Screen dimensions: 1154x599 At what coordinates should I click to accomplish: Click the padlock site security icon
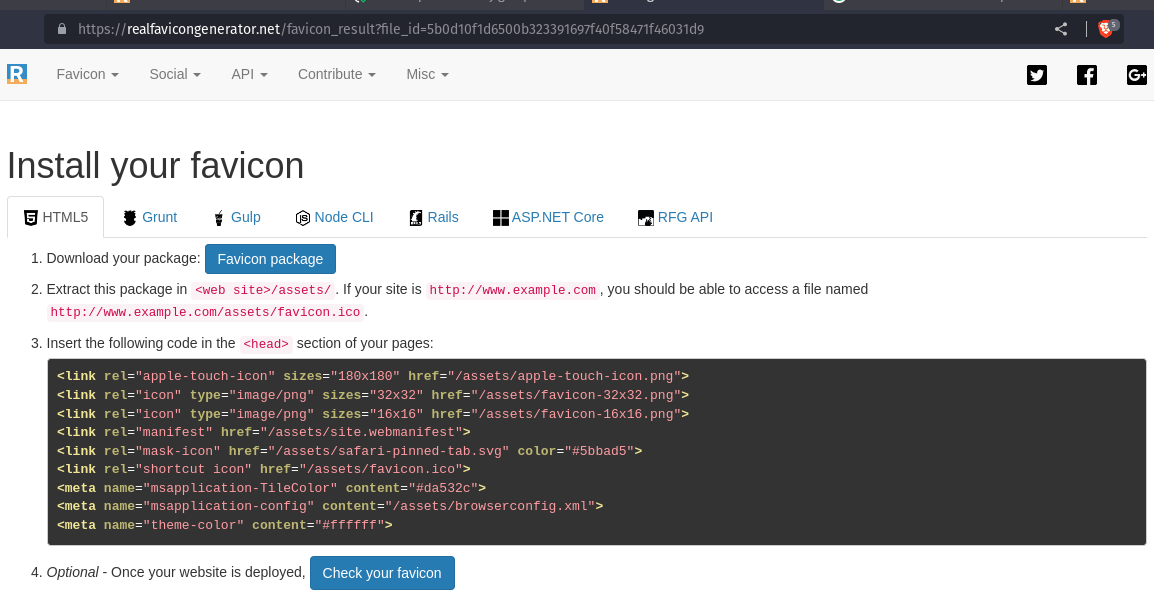tap(62, 29)
